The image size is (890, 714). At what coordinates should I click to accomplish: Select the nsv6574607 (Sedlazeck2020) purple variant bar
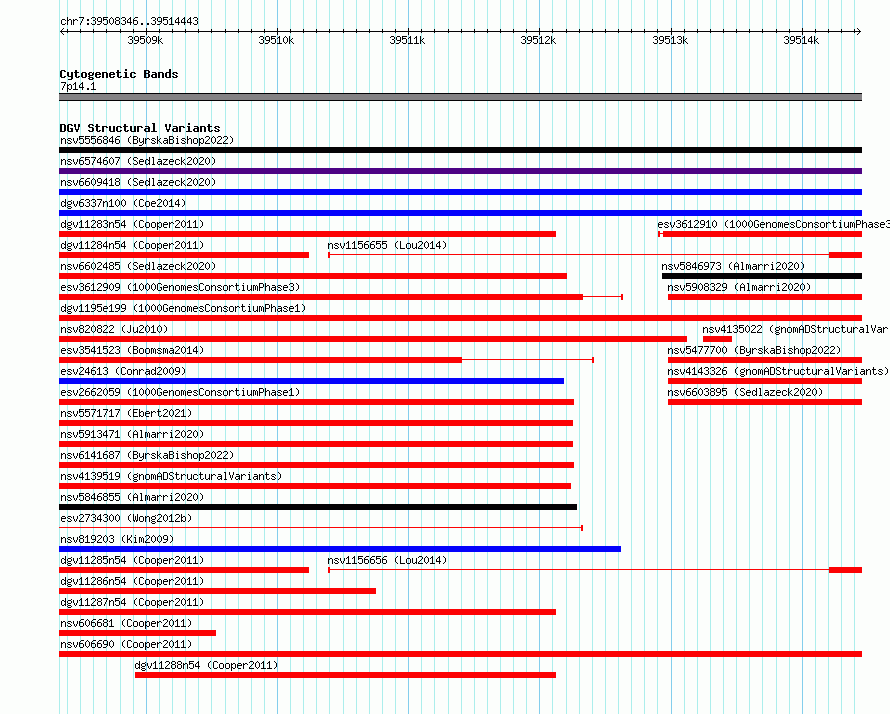[x=460, y=171]
